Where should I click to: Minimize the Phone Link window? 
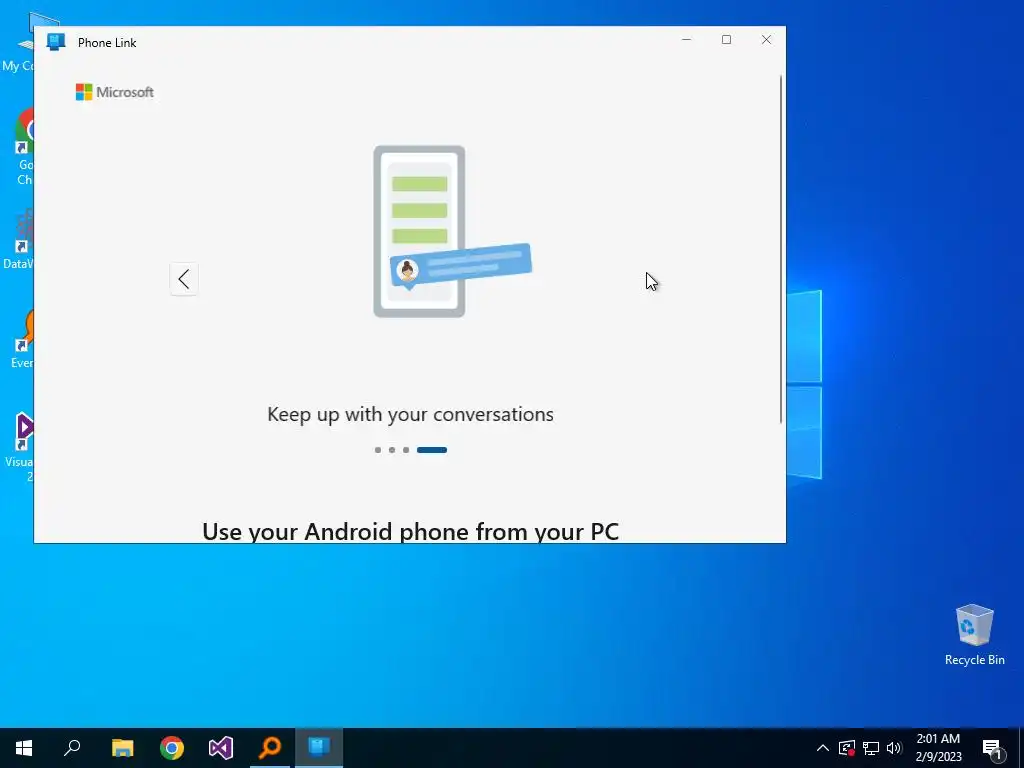686,40
